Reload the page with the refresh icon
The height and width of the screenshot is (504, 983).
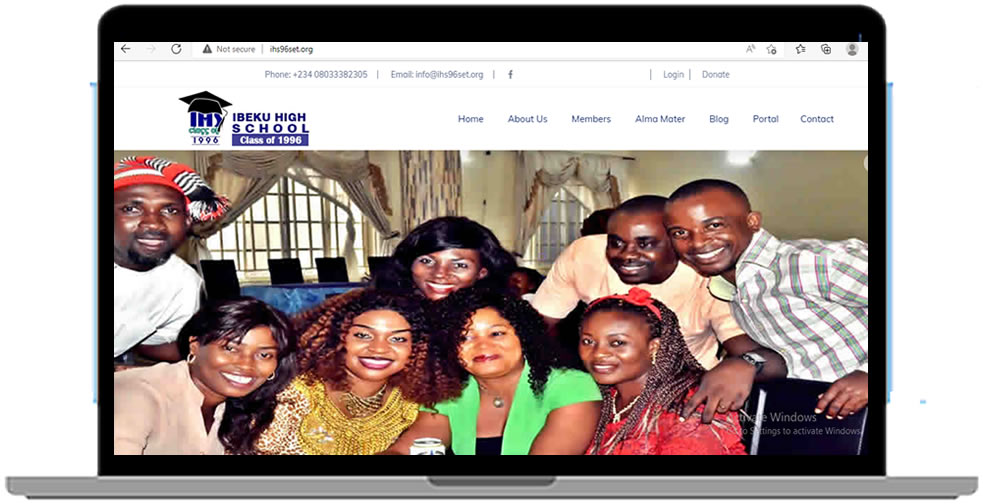pyautogui.click(x=176, y=49)
